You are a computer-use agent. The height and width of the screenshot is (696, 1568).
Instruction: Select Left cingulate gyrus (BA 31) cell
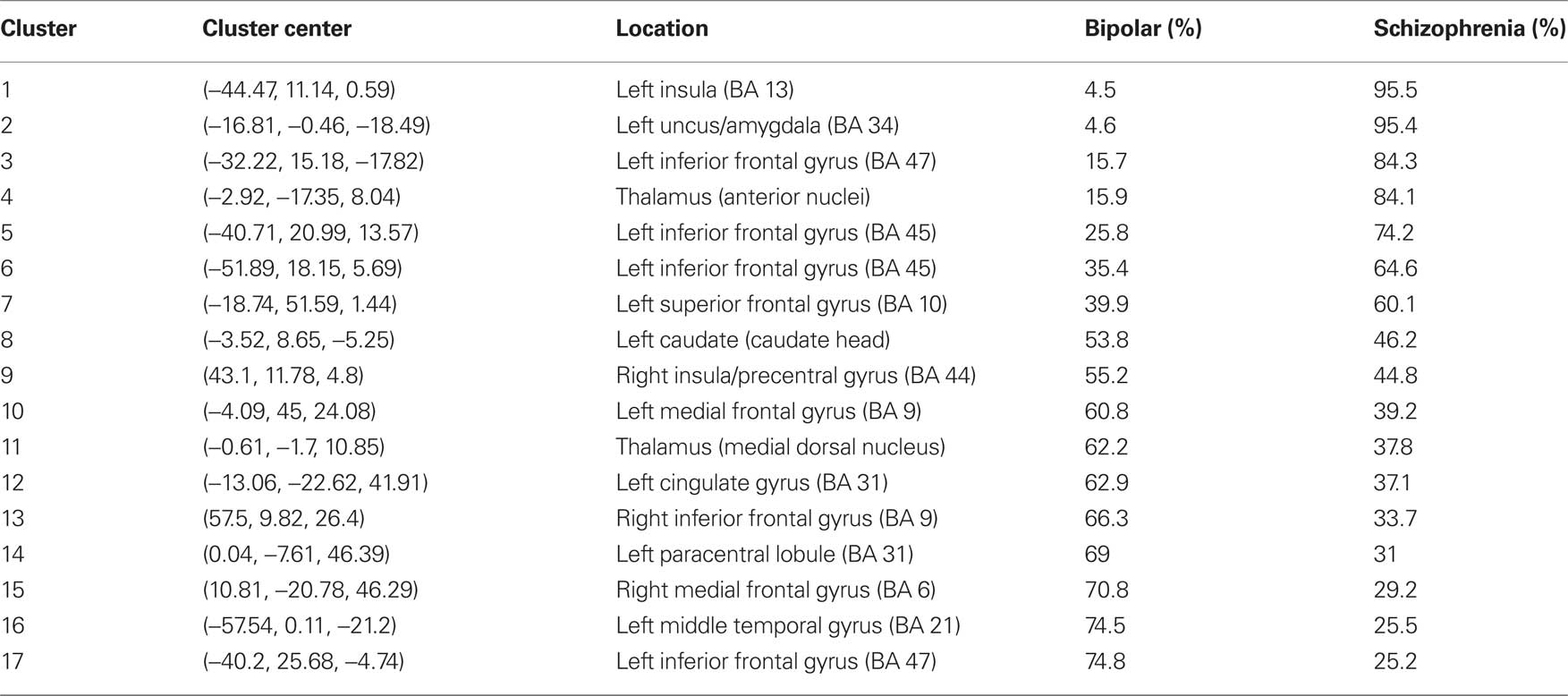click(751, 483)
